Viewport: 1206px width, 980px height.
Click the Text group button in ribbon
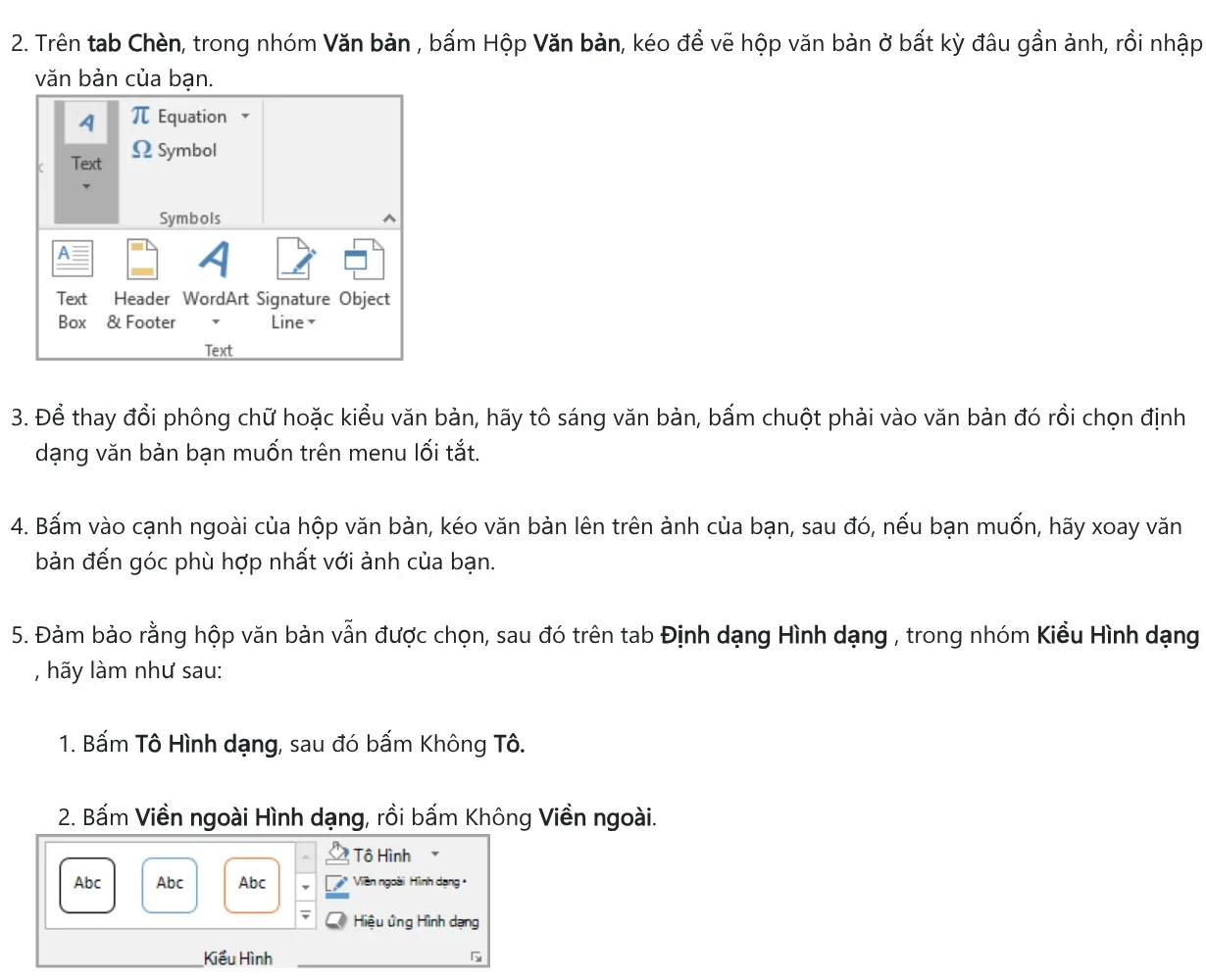[86, 162]
